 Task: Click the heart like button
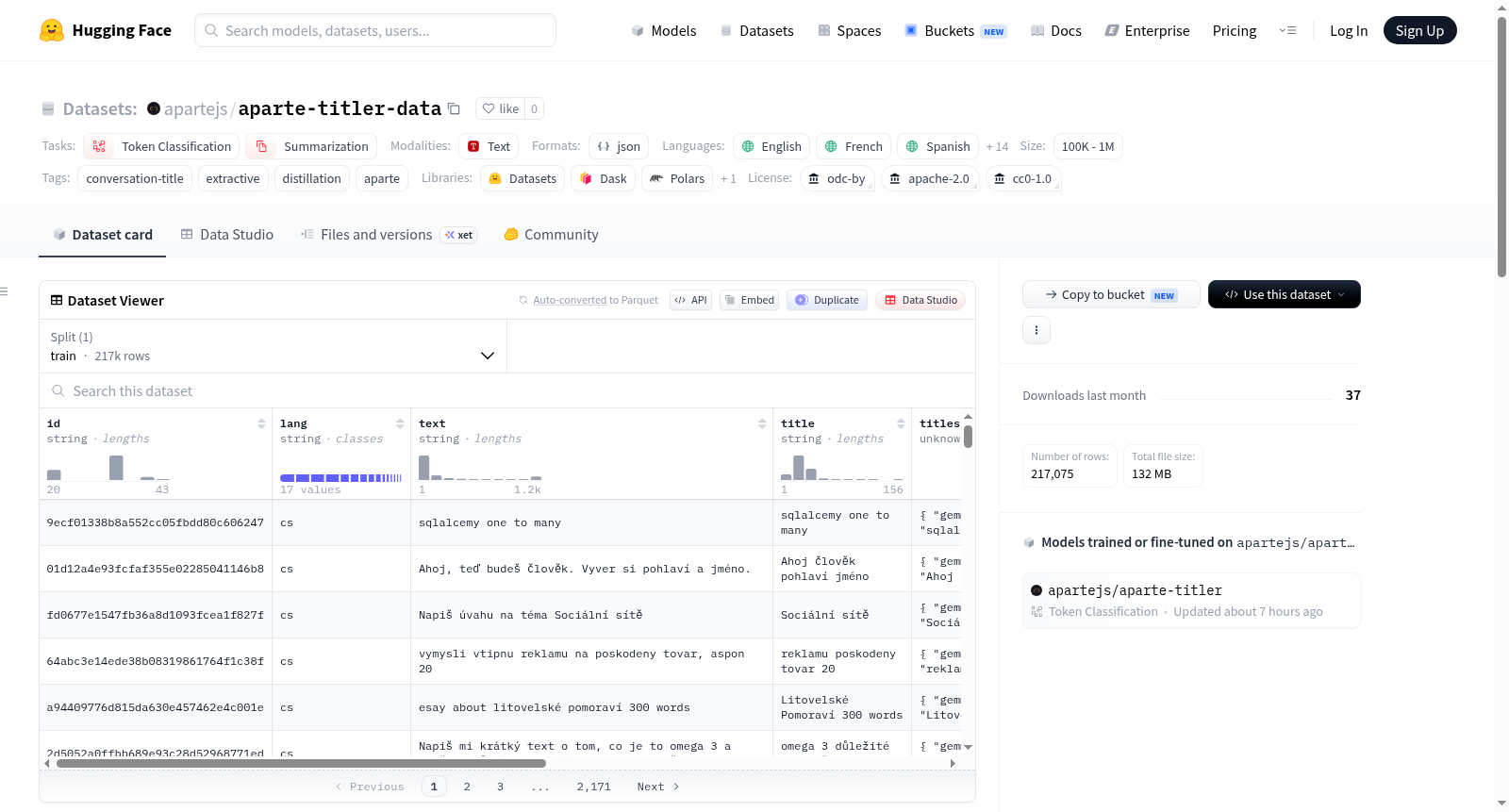500,108
